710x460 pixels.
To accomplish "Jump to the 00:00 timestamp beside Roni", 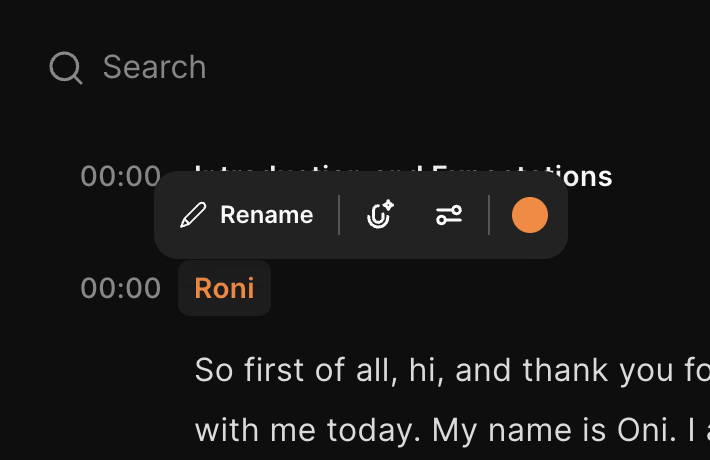I will [120, 289].
